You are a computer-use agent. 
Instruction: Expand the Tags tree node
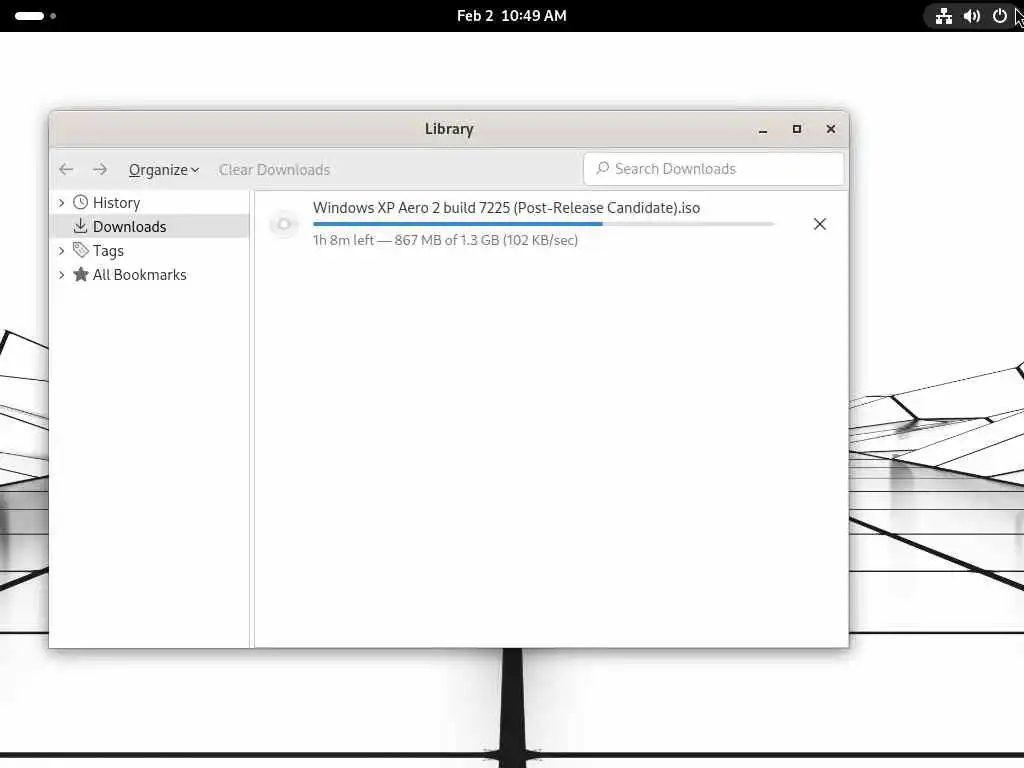click(x=61, y=251)
